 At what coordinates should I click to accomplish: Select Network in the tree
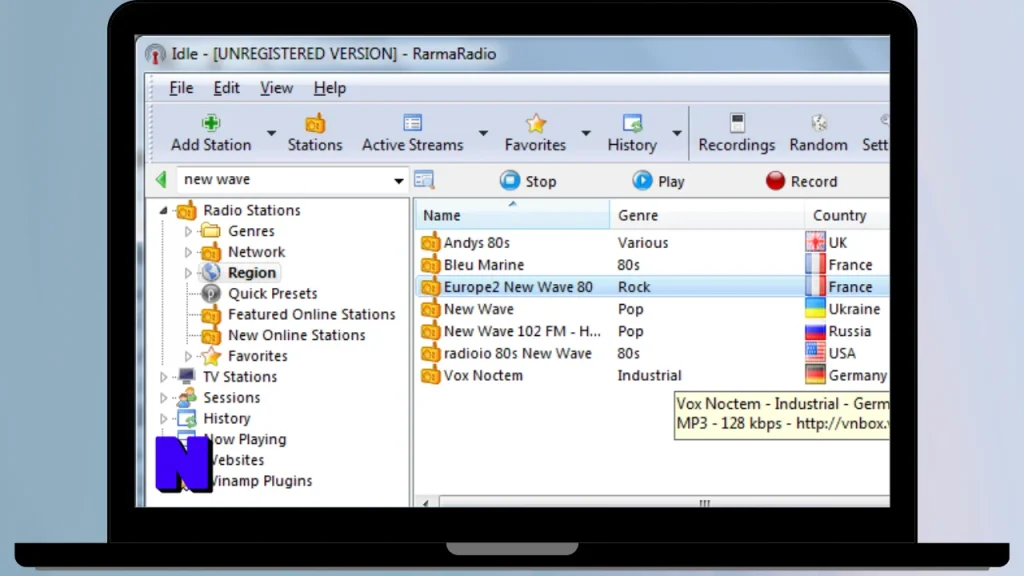(256, 252)
